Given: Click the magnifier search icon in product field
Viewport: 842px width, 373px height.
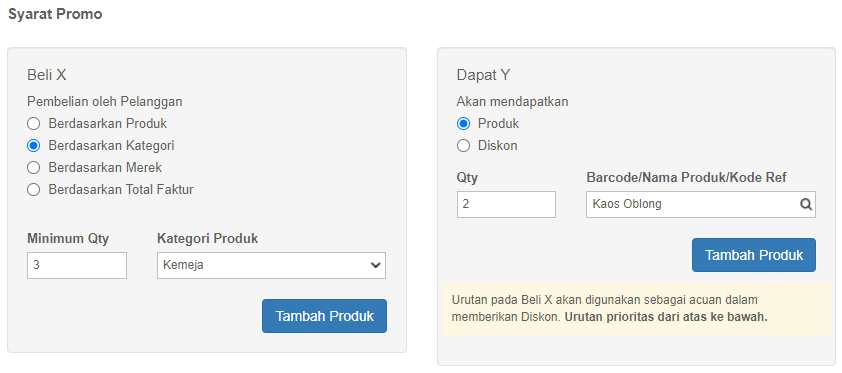Looking at the screenshot, I should click(x=805, y=204).
